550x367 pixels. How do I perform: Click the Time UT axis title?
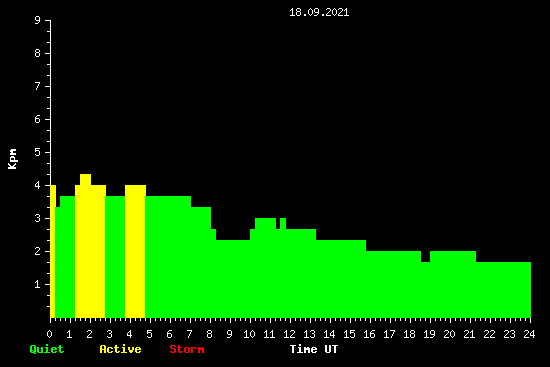tap(314, 349)
